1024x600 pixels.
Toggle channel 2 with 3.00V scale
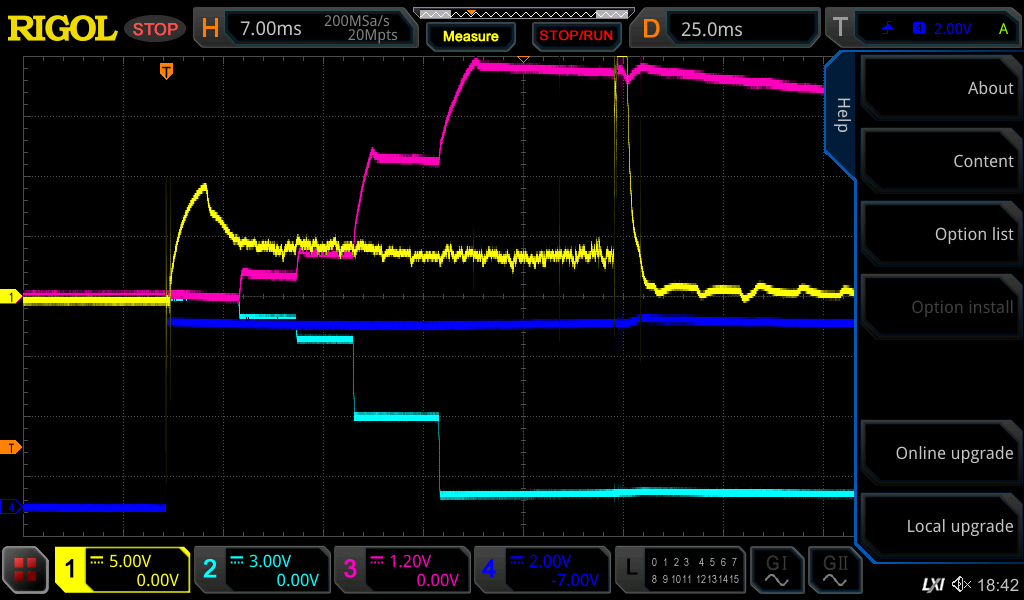coord(262,570)
